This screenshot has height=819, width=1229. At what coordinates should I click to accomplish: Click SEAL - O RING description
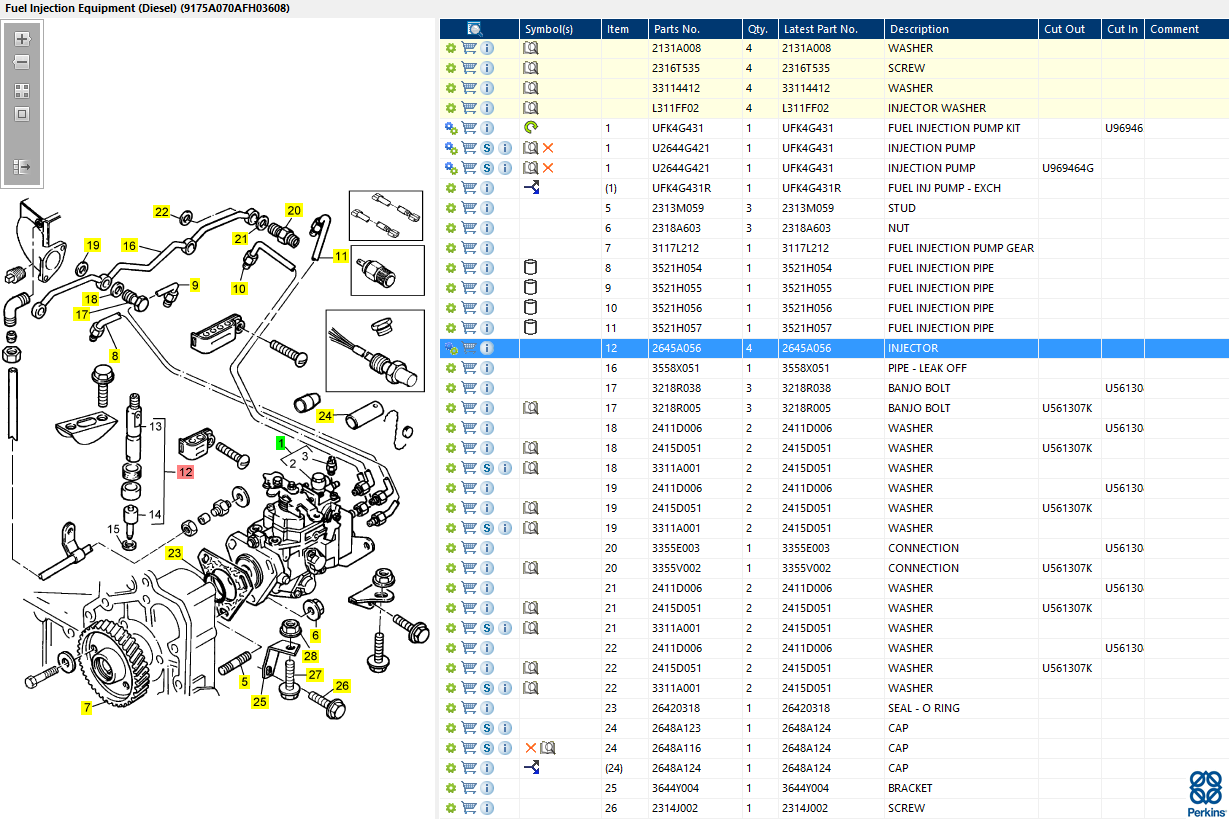click(923, 708)
